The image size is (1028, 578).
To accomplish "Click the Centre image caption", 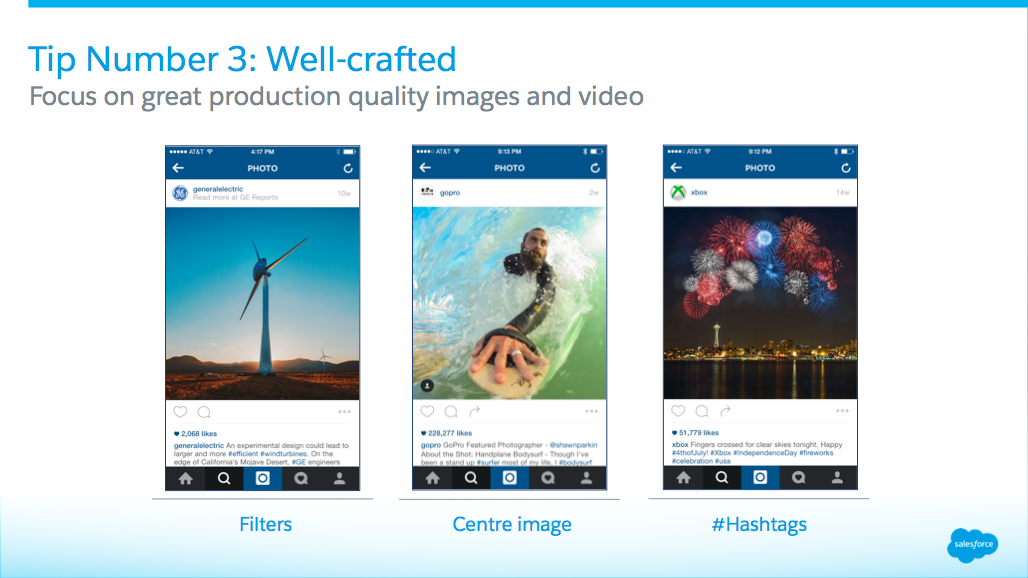I will tap(512, 524).
